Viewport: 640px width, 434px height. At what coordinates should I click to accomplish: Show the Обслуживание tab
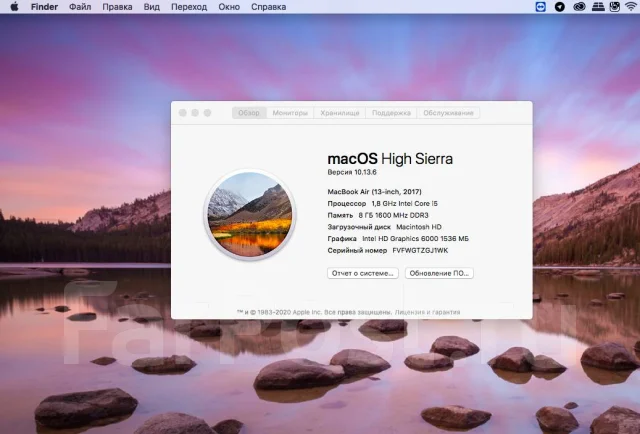pyautogui.click(x=448, y=113)
